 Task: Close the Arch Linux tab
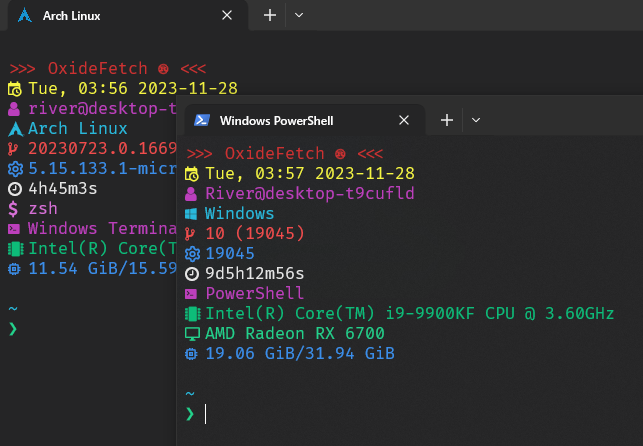[x=228, y=16]
